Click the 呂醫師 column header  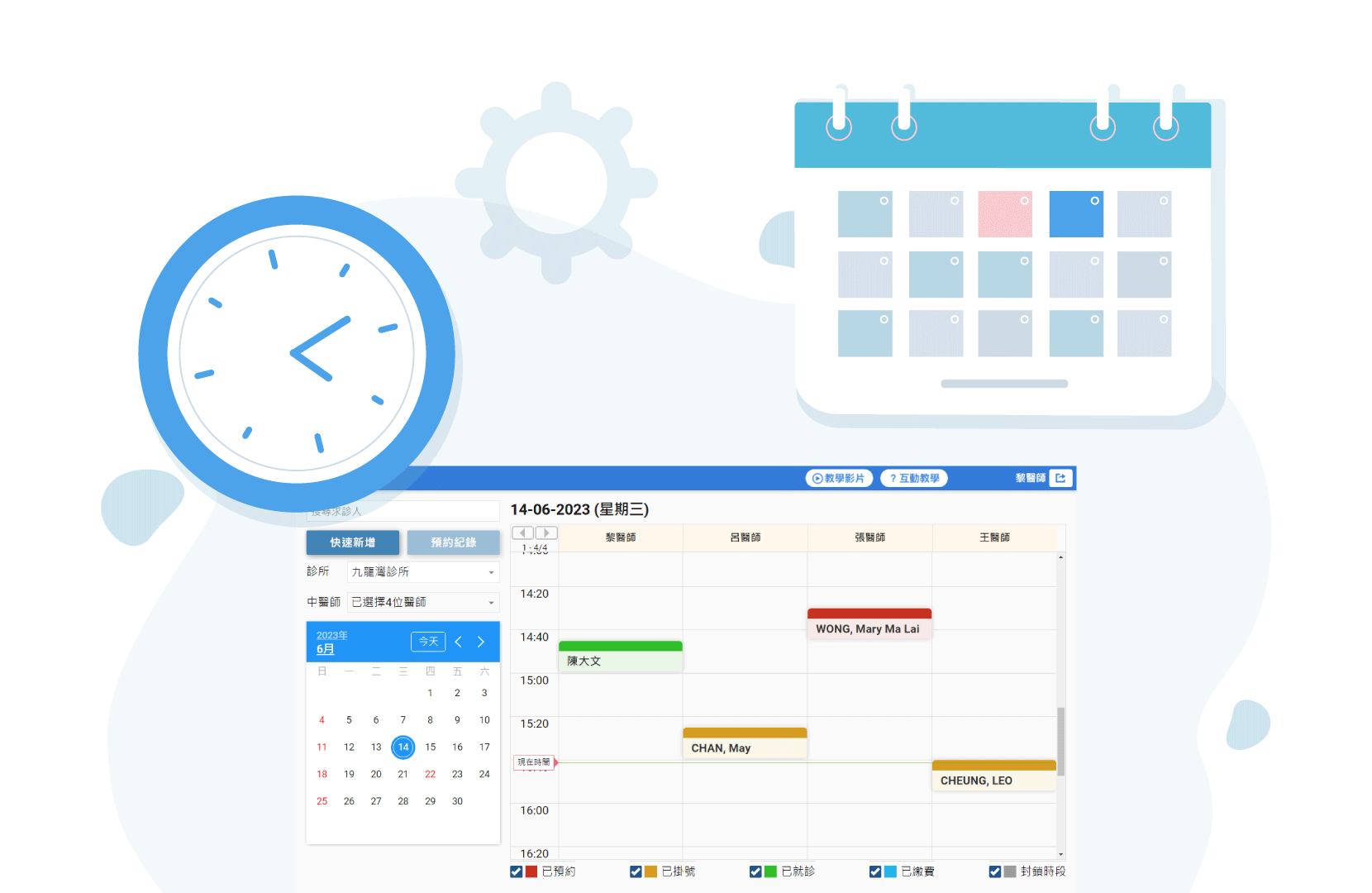click(746, 537)
